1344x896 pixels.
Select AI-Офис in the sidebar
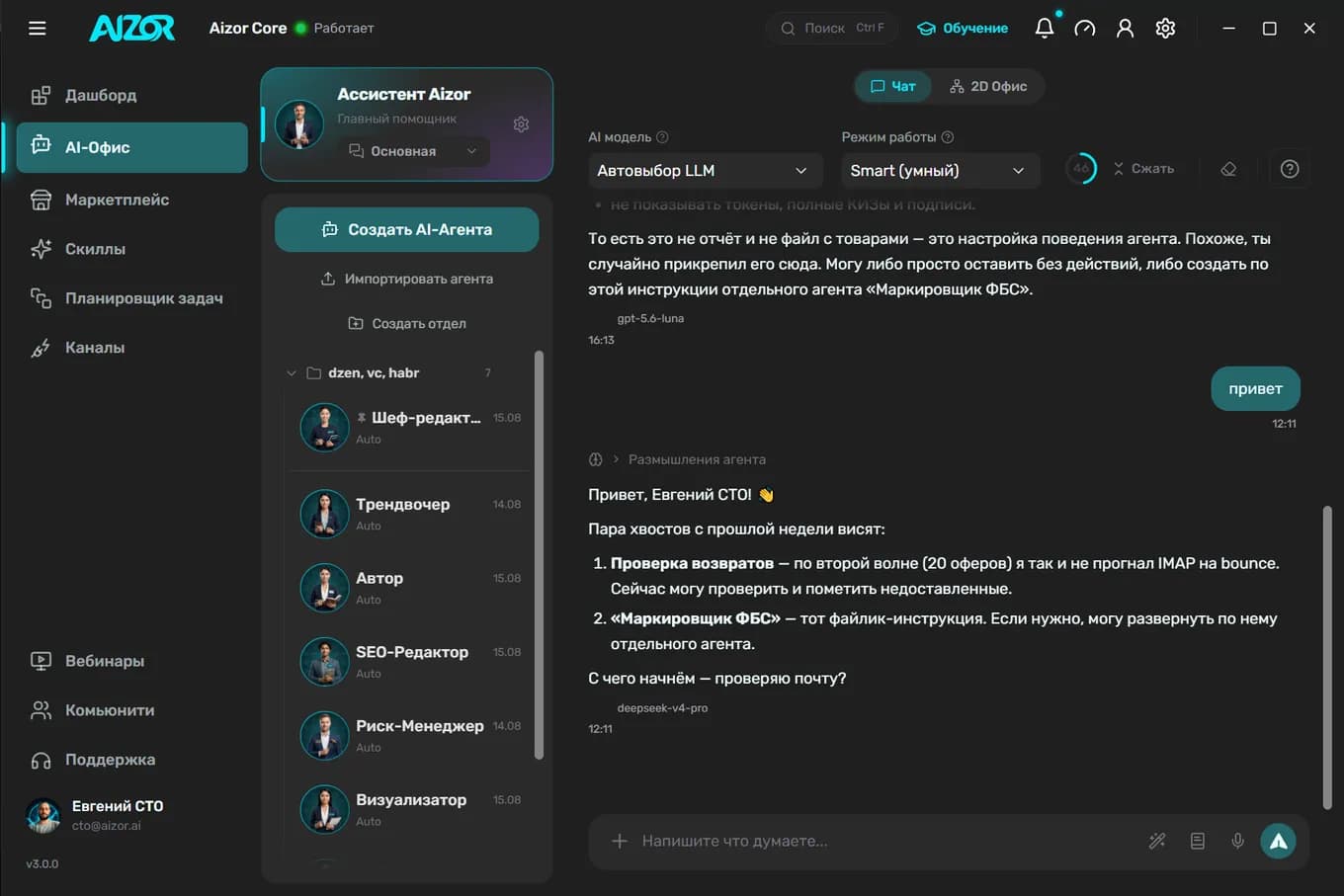click(131, 147)
